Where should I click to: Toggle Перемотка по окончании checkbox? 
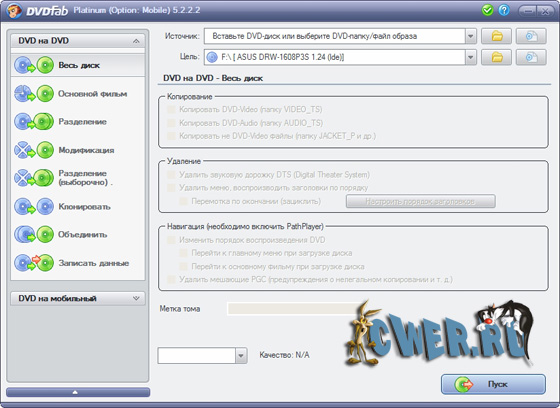184,201
